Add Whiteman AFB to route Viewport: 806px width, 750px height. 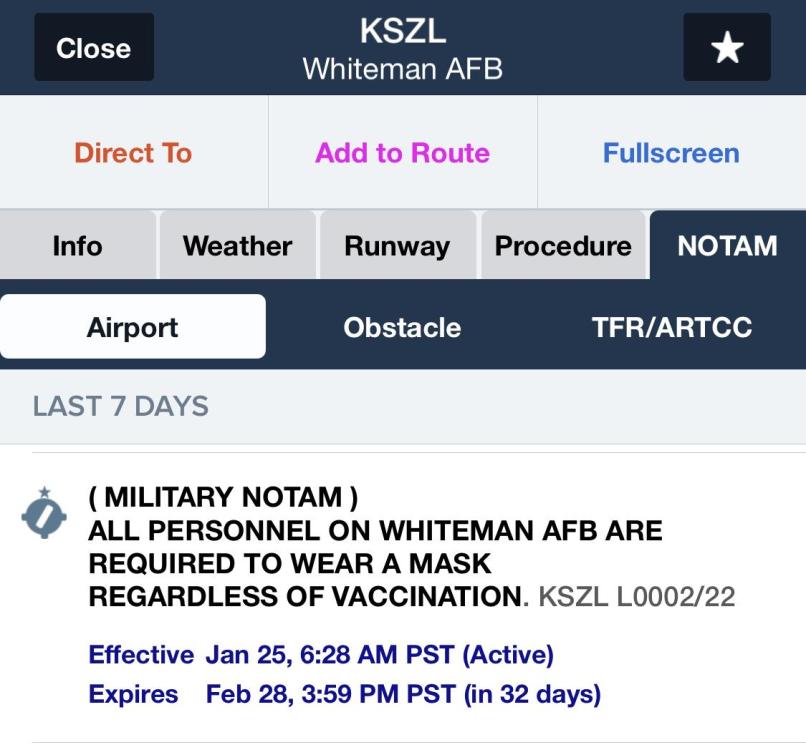402,153
